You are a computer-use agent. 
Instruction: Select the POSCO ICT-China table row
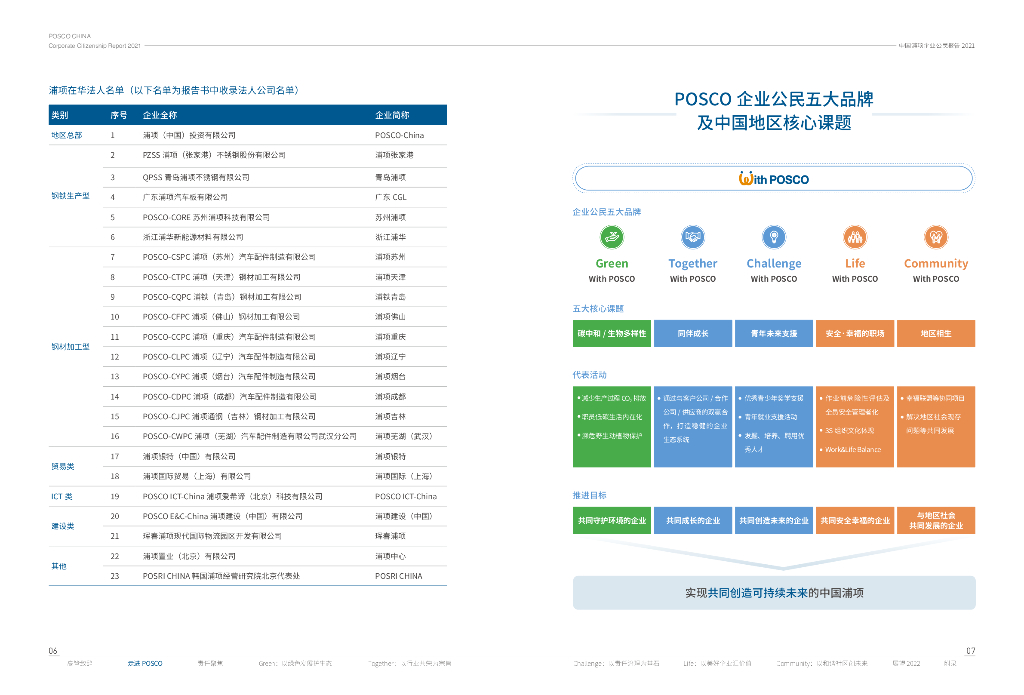pos(248,496)
